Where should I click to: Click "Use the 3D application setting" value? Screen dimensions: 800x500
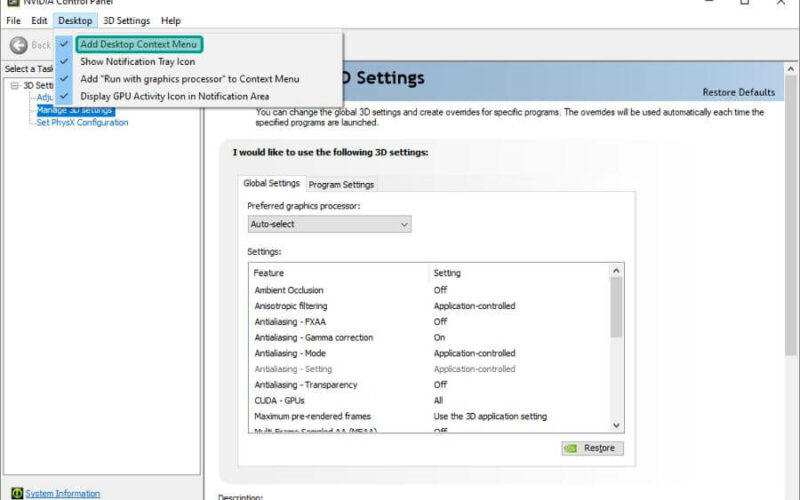click(490, 416)
